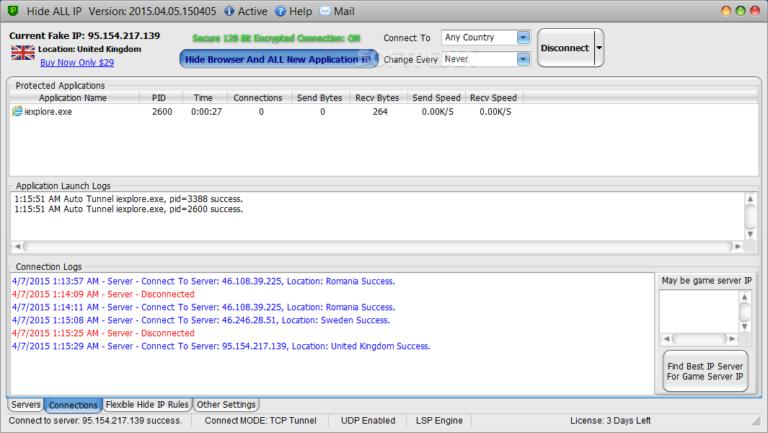Viewport: 768px width, 433px height.
Task: Sort by Recv Speed column header
Action: (494, 98)
